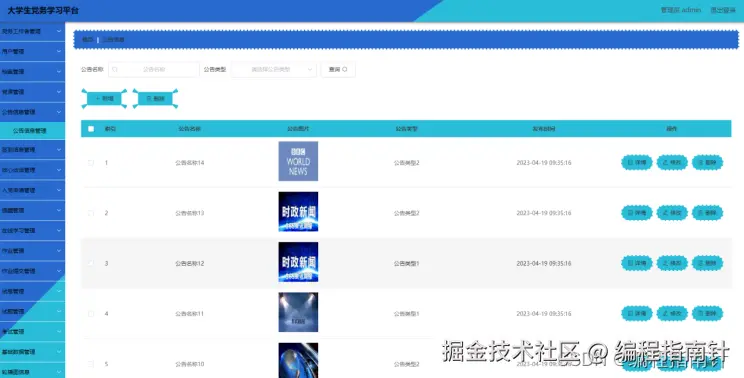Viewport: 744px width, 378px height.
Task: Click the 详情 button for row 1
Action: (x=637, y=163)
